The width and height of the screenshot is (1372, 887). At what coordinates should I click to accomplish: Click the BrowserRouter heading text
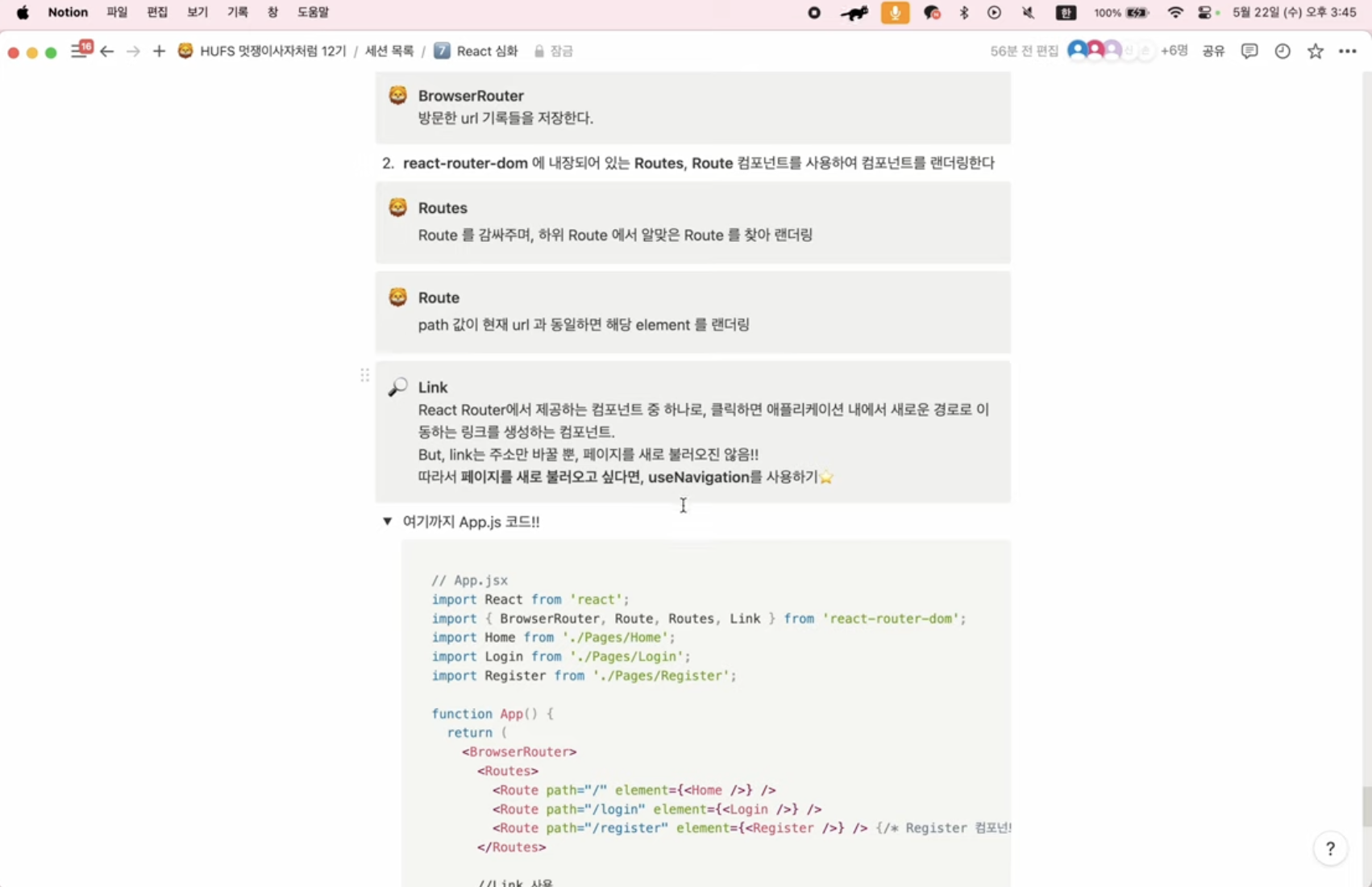point(471,96)
